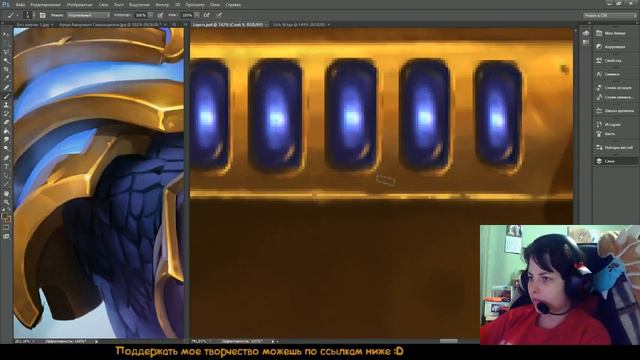Image resolution: width=640 pixels, height=360 pixels.
Task: Open the opacity slider arrow
Action: (151, 15)
